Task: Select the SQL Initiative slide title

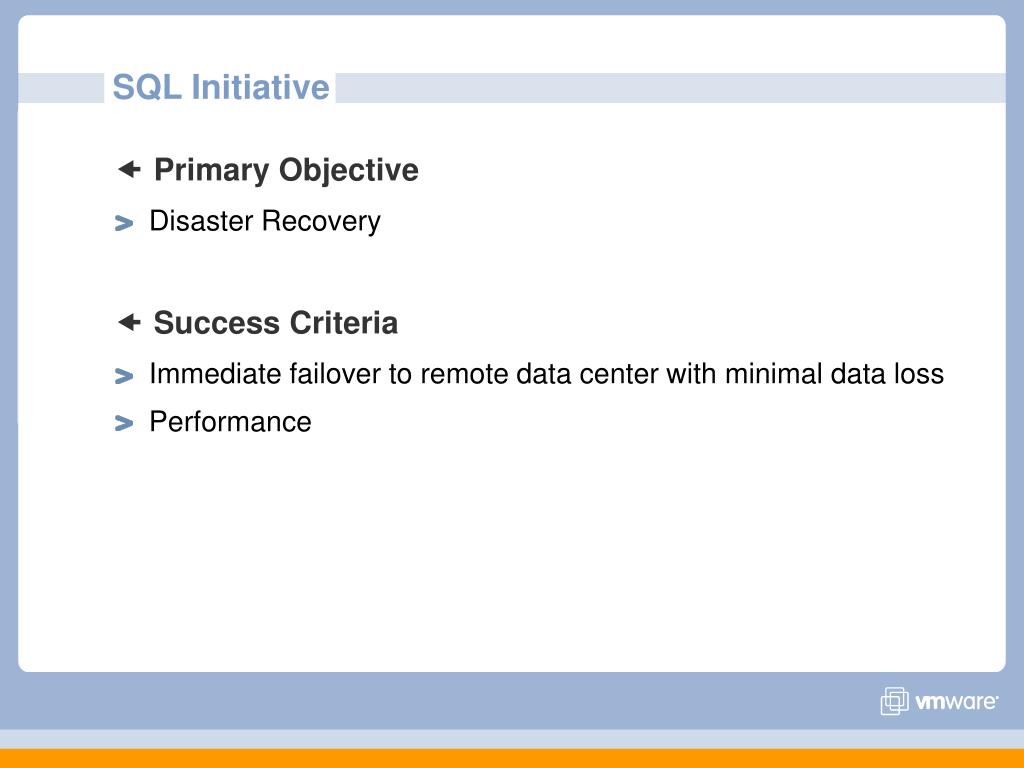Action: [x=221, y=87]
